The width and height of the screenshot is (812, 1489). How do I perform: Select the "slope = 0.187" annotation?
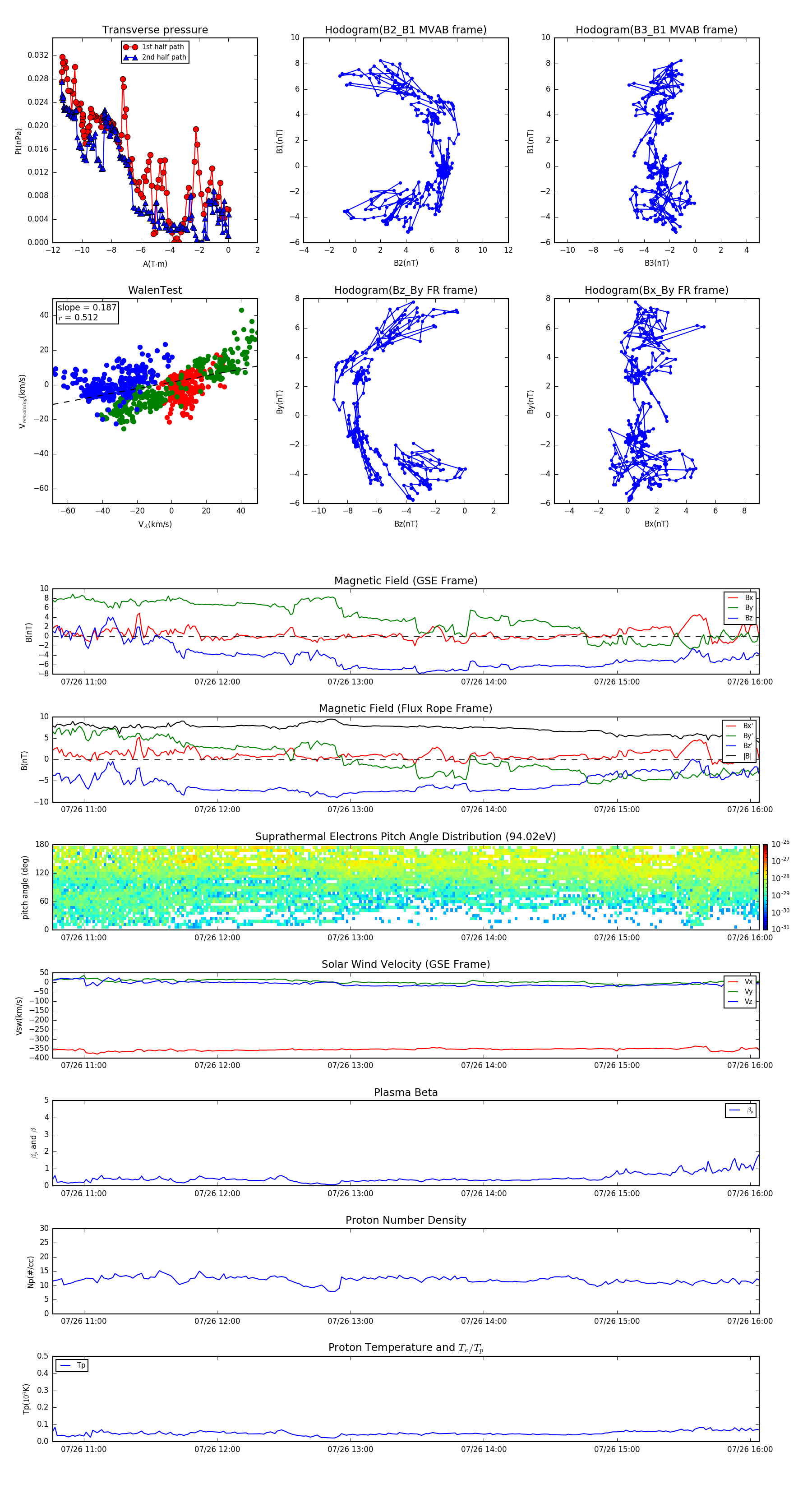click(x=87, y=308)
